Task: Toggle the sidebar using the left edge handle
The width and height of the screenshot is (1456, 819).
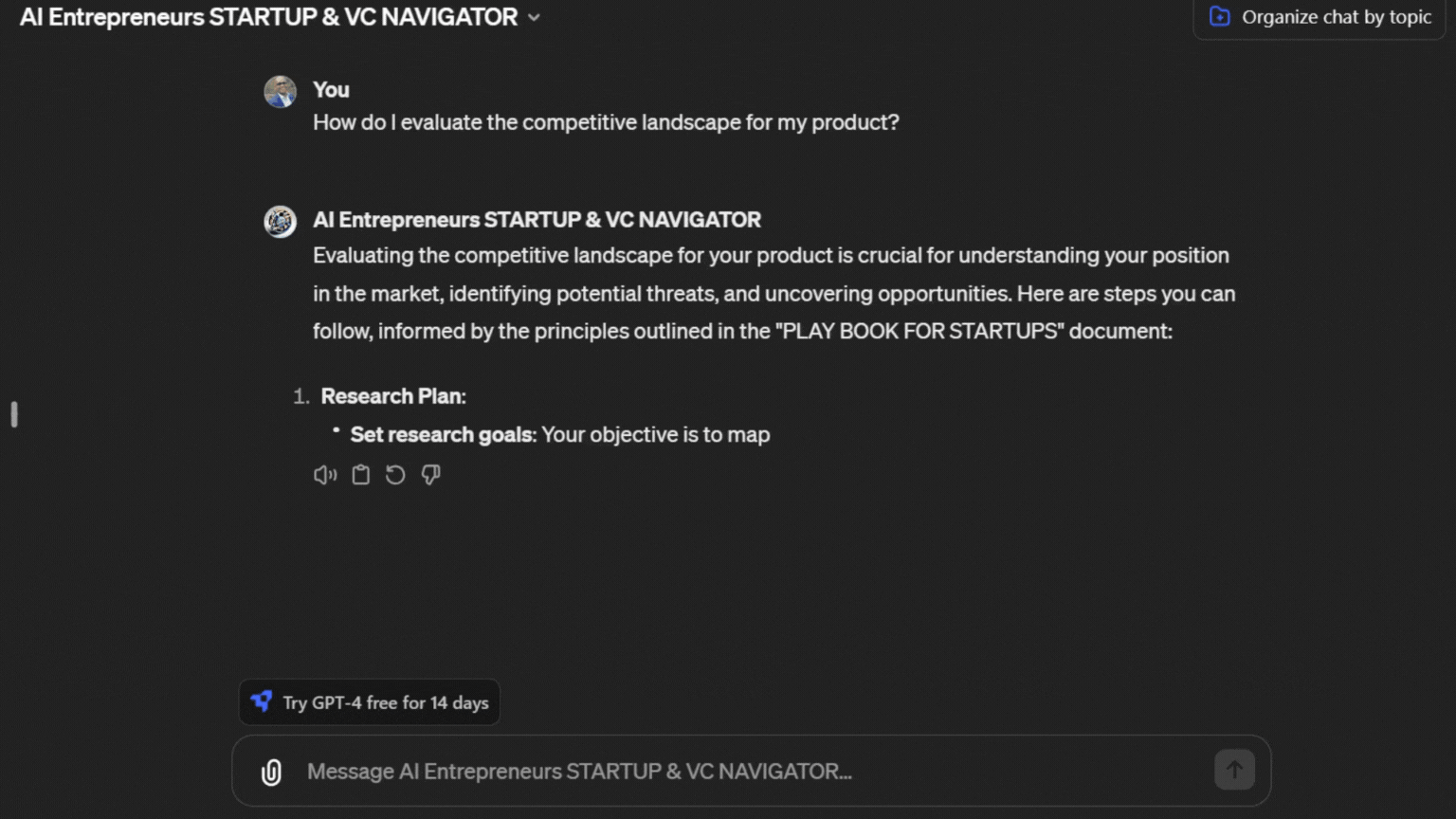Action: pos(14,414)
